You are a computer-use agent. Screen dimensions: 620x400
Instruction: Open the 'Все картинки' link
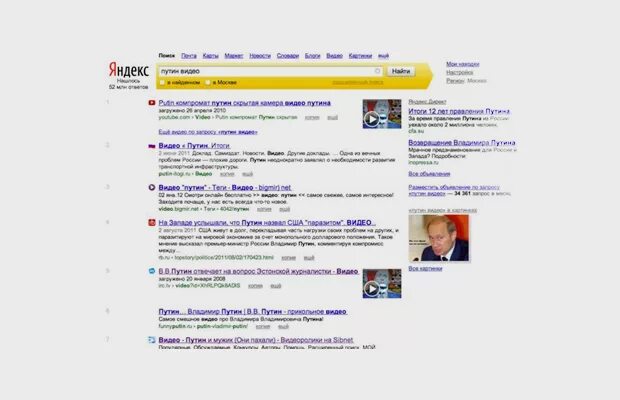(x=425, y=268)
